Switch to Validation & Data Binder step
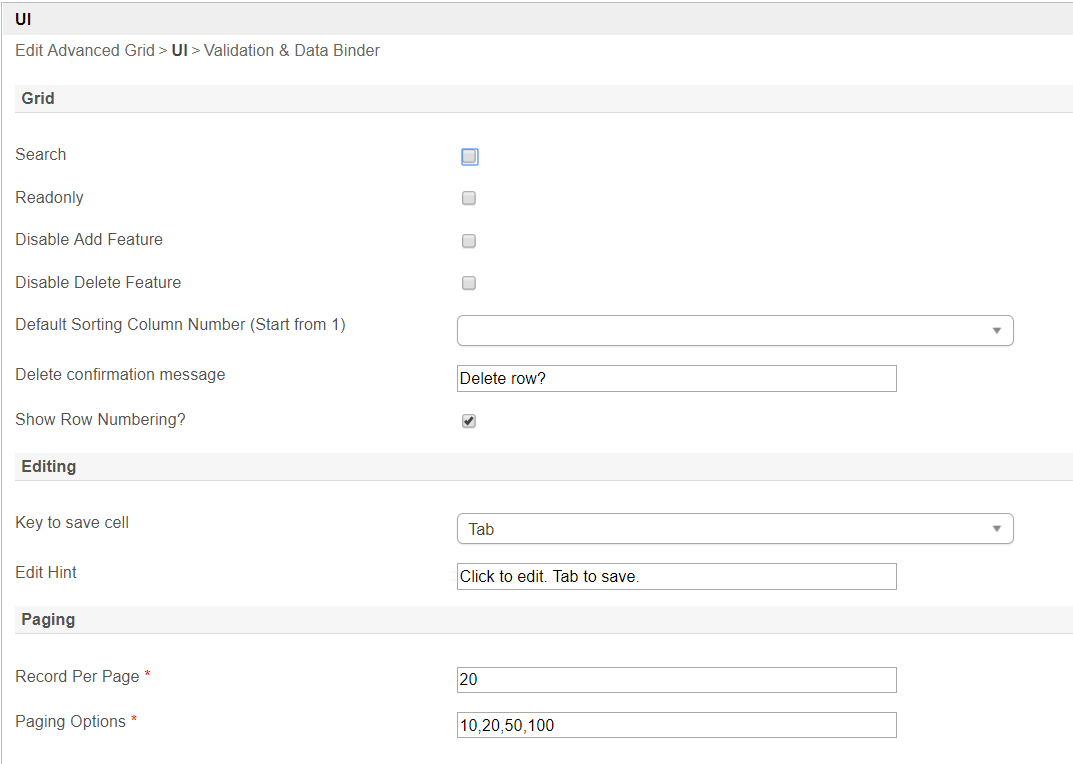The width and height of the screenshot is (1073, 764). pyautogui.click(x=292, y=50)
